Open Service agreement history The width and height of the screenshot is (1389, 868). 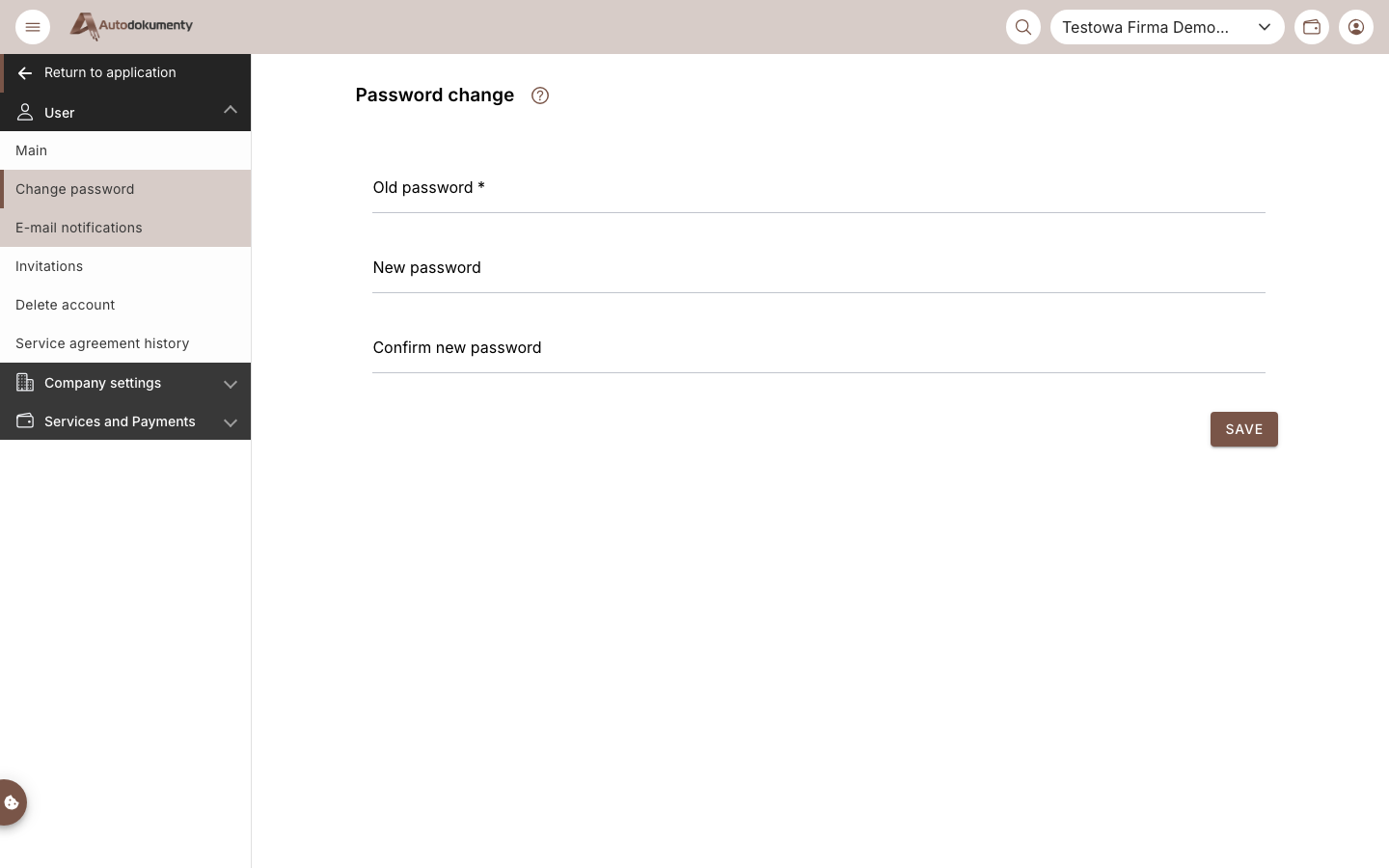point(125,343)
